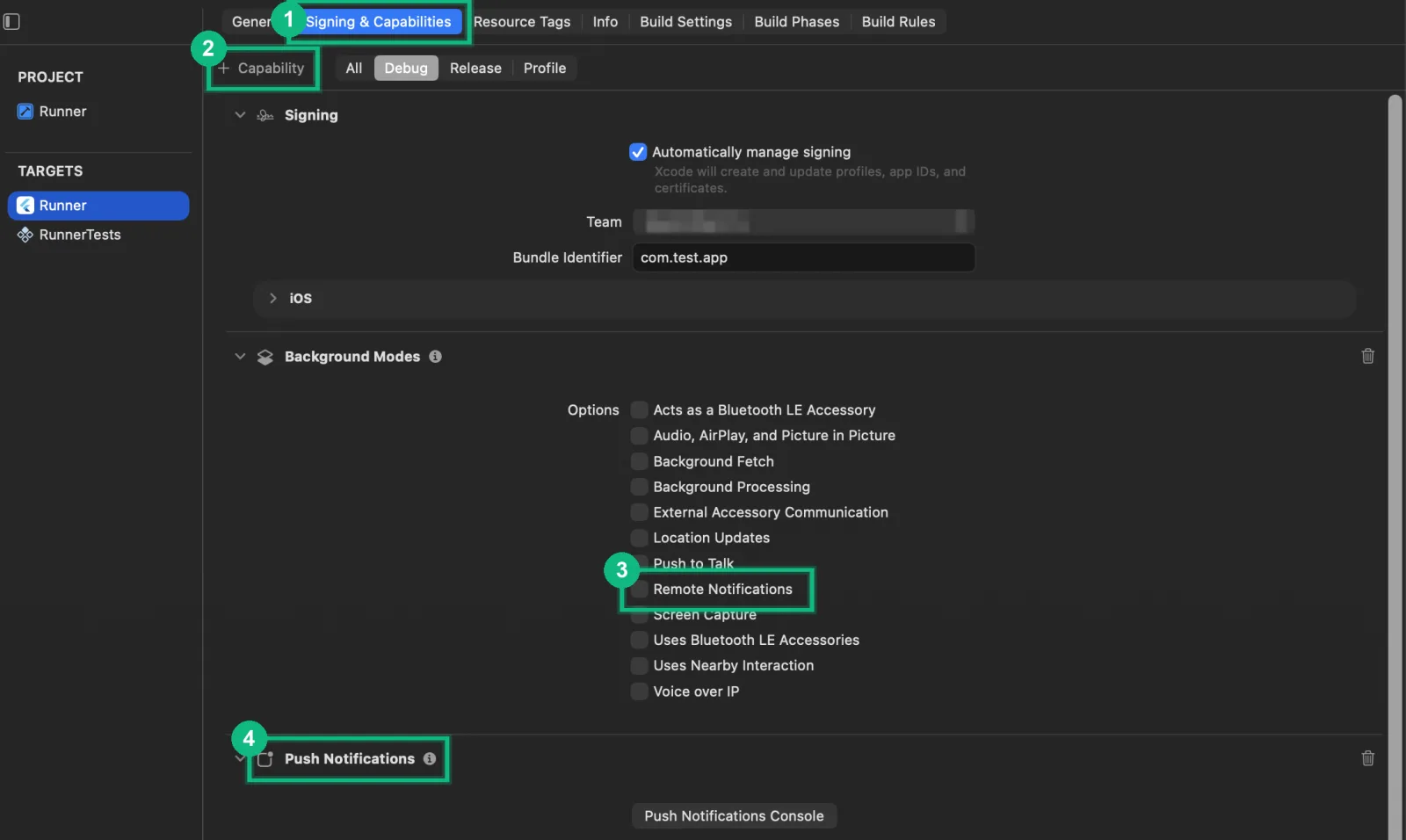Image resolution: width=1406 pixels, height=840 pixels.
Task: Select the All configuration filter
Action: 354,69
